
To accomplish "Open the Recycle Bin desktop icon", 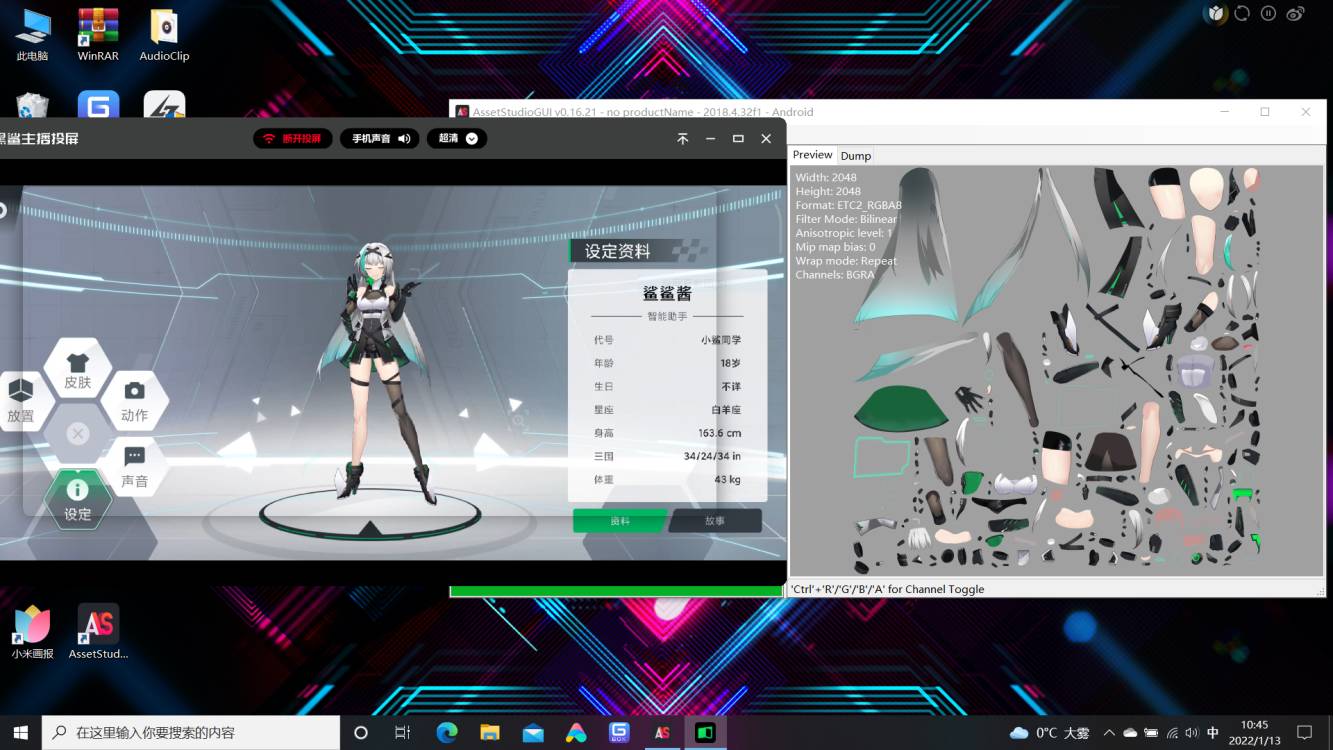I will point(32,106).
